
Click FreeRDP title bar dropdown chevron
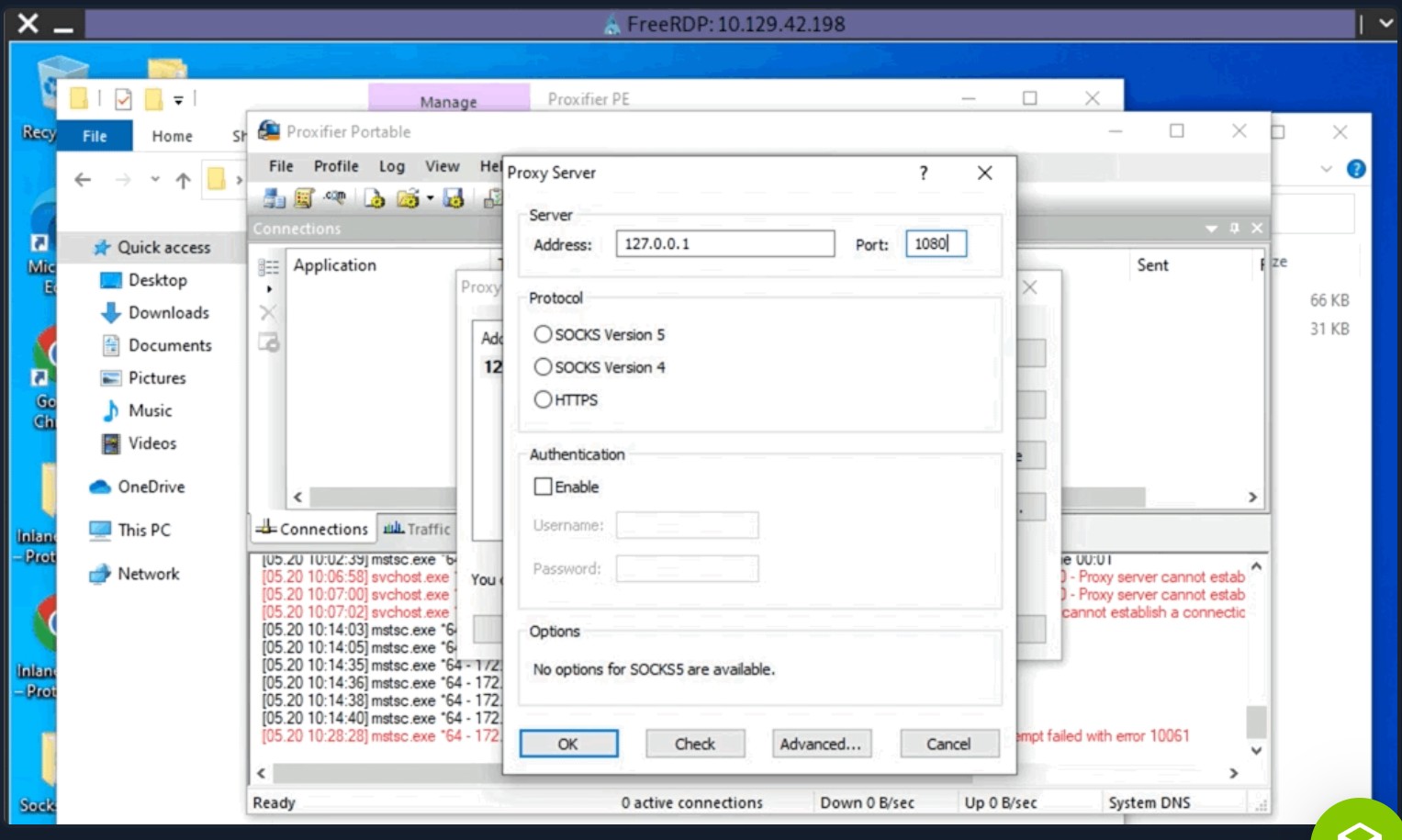point(1385,24)
